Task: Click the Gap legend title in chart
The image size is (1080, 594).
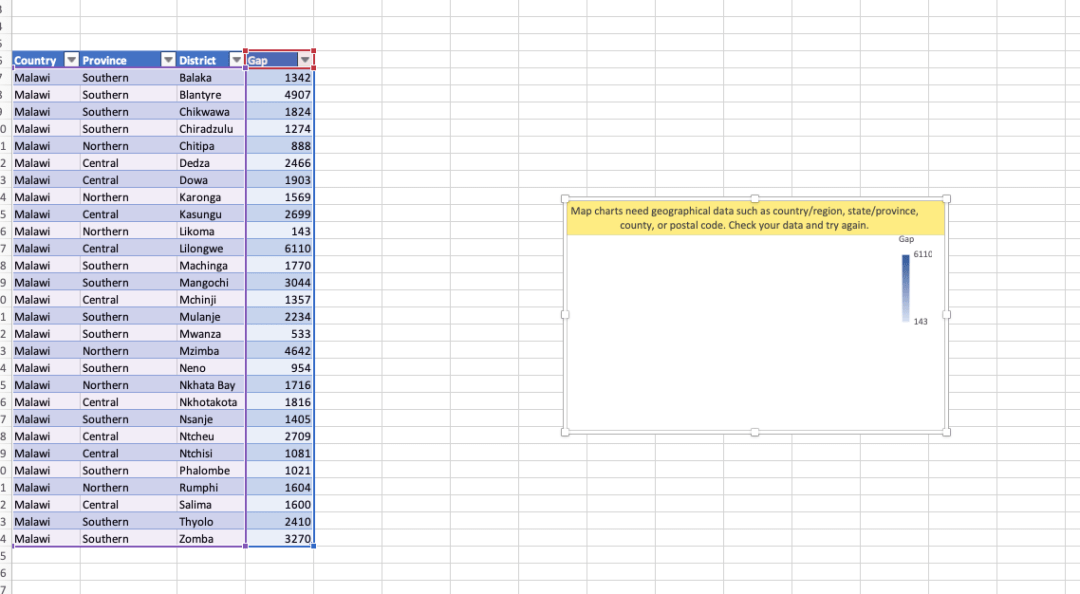Action: (x=906, y=240)
